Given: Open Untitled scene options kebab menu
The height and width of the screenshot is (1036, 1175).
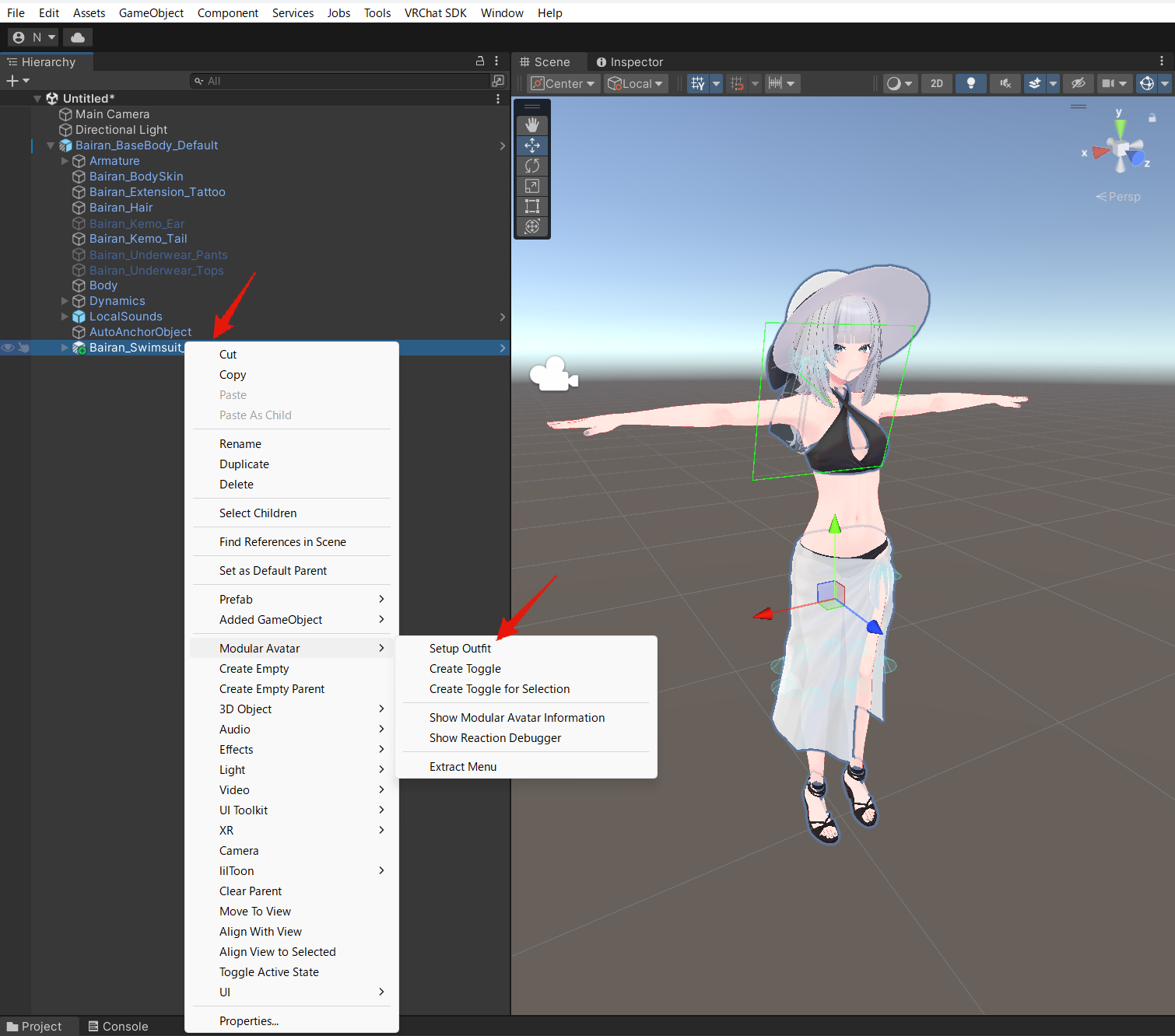Looking at the screenshot, I should click(498, 99).
